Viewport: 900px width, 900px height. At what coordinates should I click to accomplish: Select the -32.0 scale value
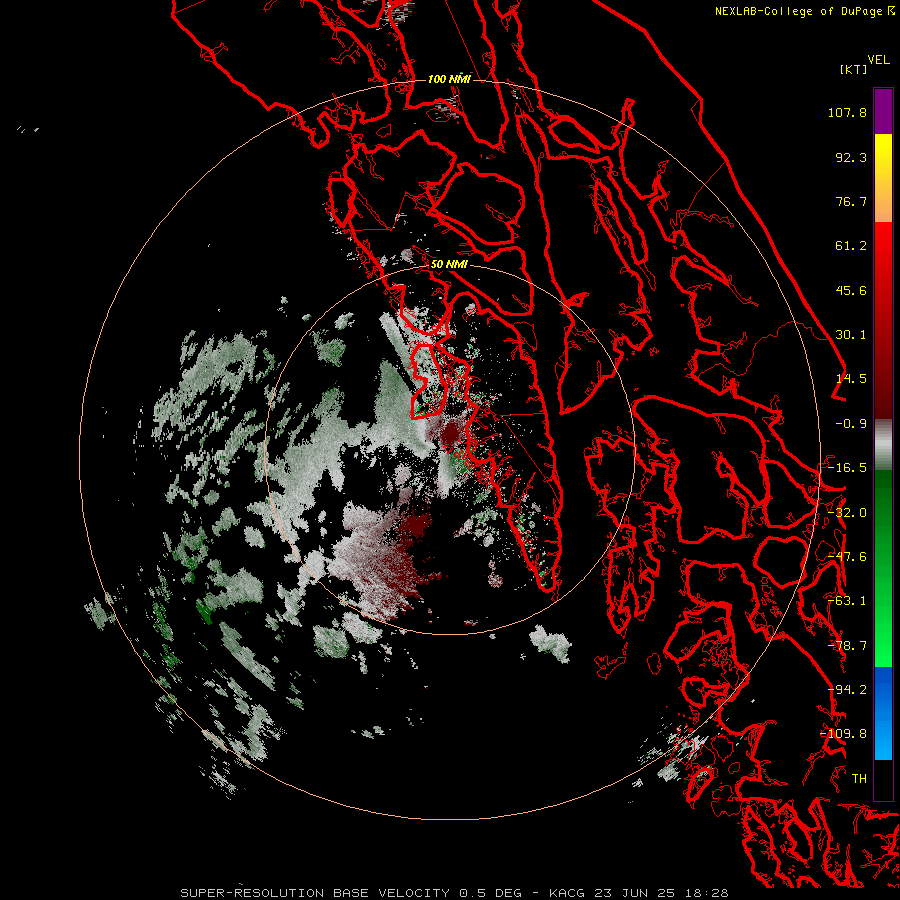(847, 513)
